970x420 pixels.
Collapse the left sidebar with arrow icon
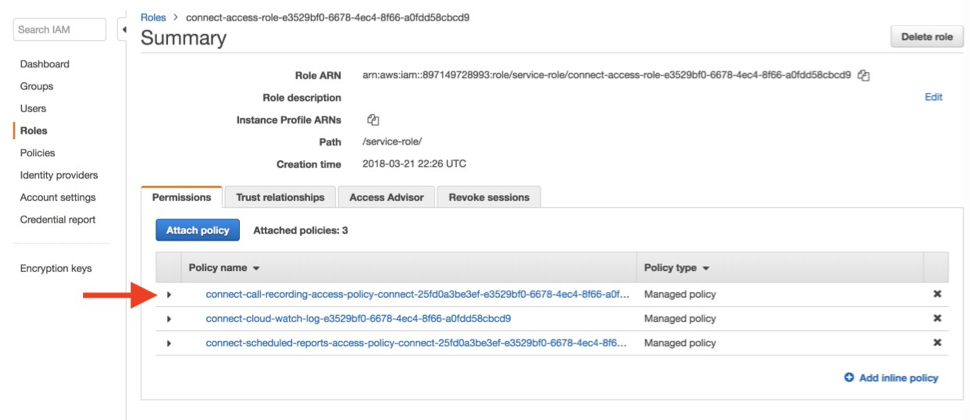[x=124, y=30]
